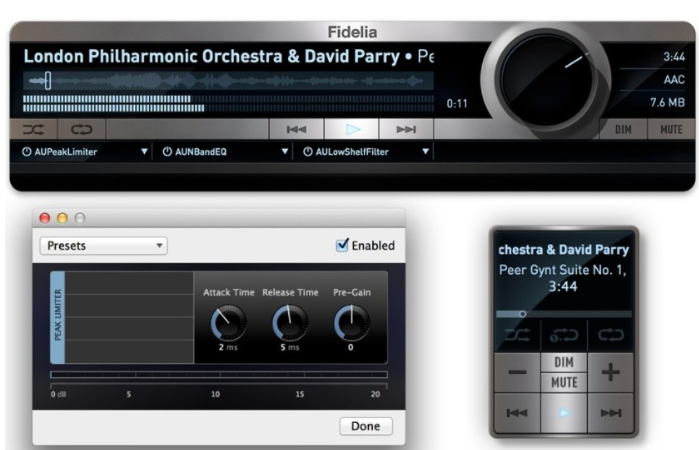Image resolution: width=699 pixels, height=450 pixels.
Task: Toggle repeat in main Fidelia window
Action: tap(82, 130)
